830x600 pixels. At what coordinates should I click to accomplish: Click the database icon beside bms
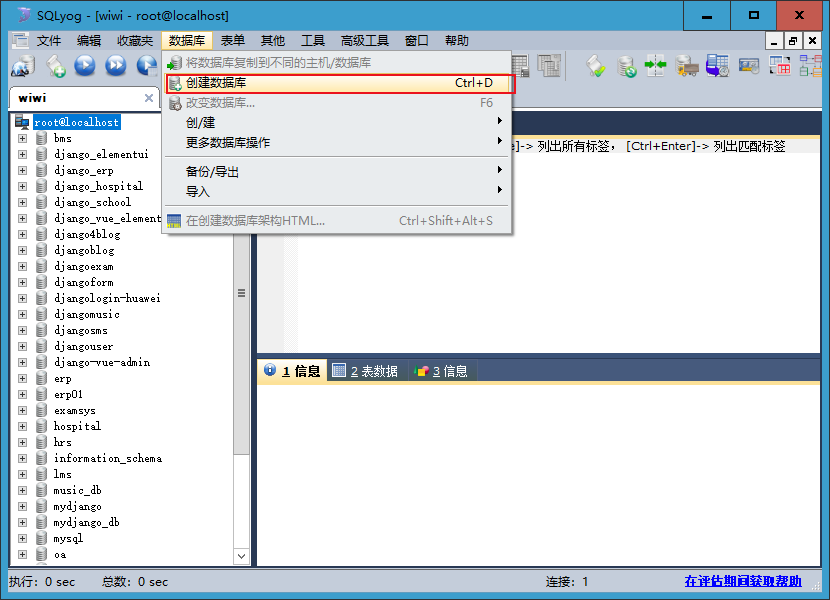(42, 138)
